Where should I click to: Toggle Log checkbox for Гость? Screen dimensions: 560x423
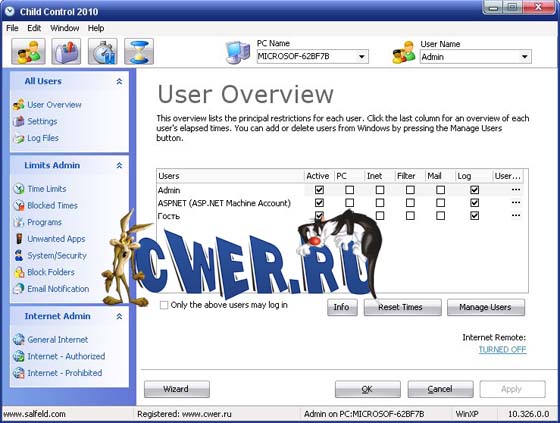pos(474,215)
